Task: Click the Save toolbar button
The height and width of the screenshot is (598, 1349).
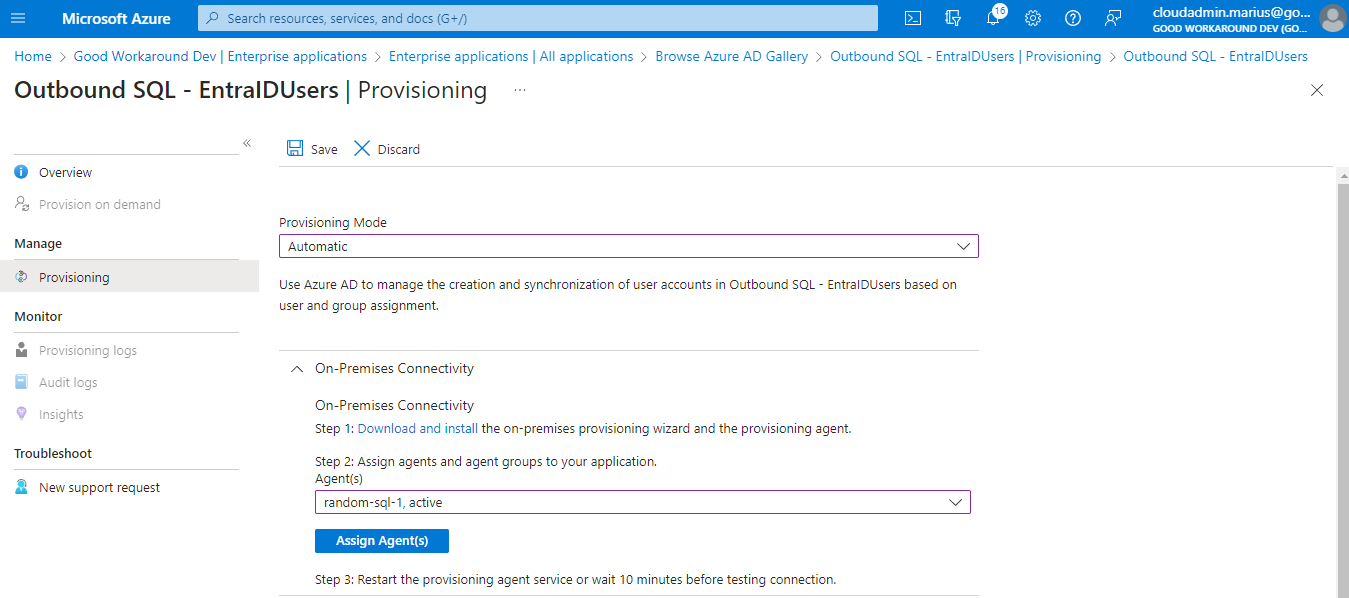Action: (312, 149)
